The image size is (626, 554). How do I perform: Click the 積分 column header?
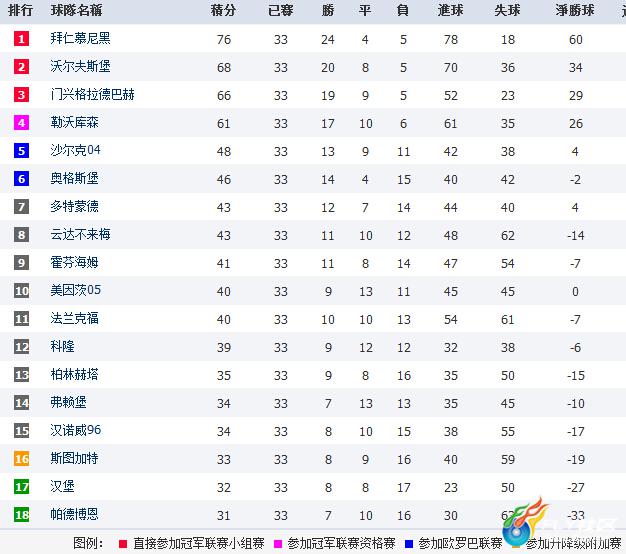pyautogui.click(x=223, y=10)
